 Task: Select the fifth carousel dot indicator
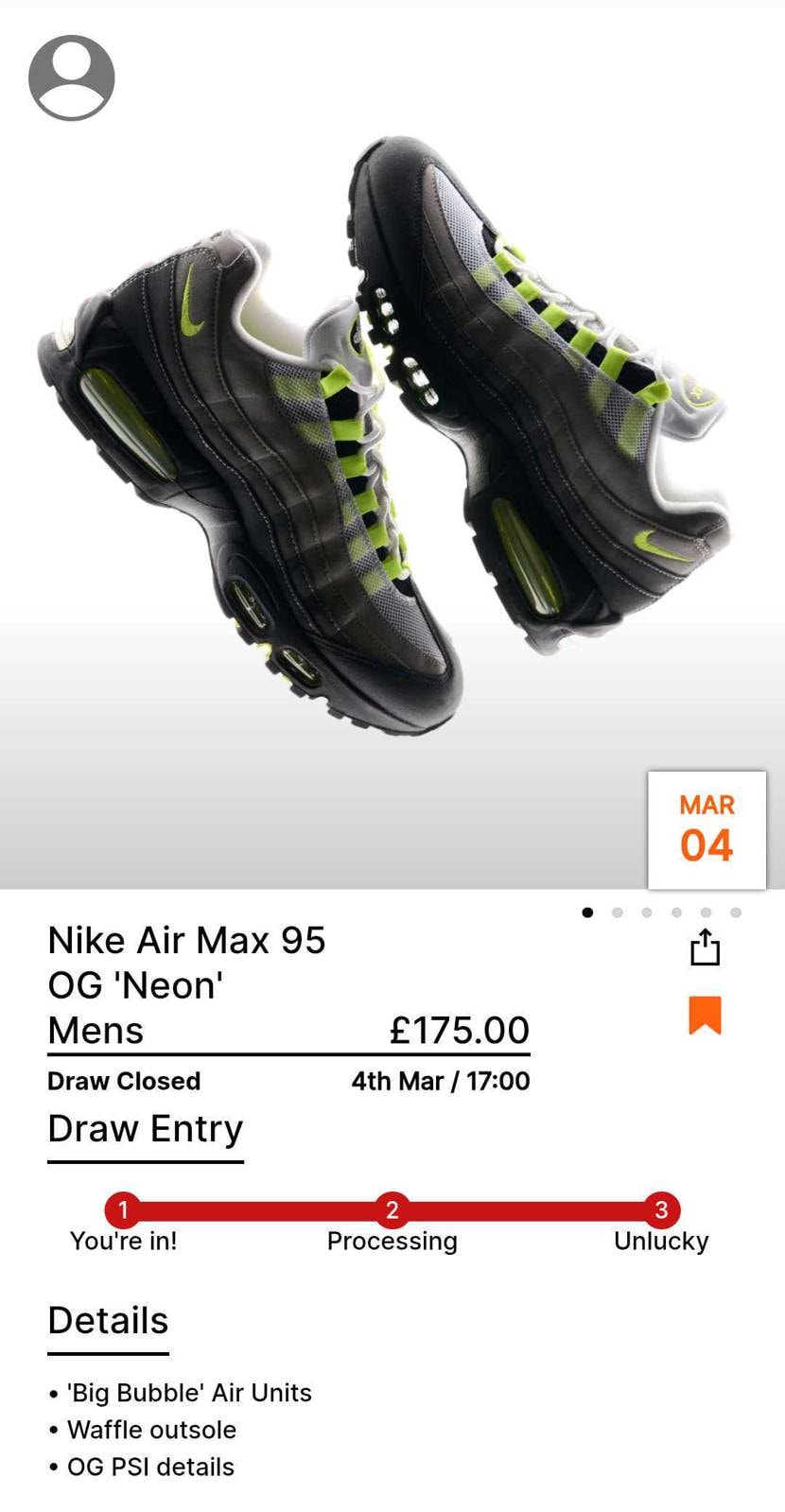pyautogui.click(x=706, y=912)
